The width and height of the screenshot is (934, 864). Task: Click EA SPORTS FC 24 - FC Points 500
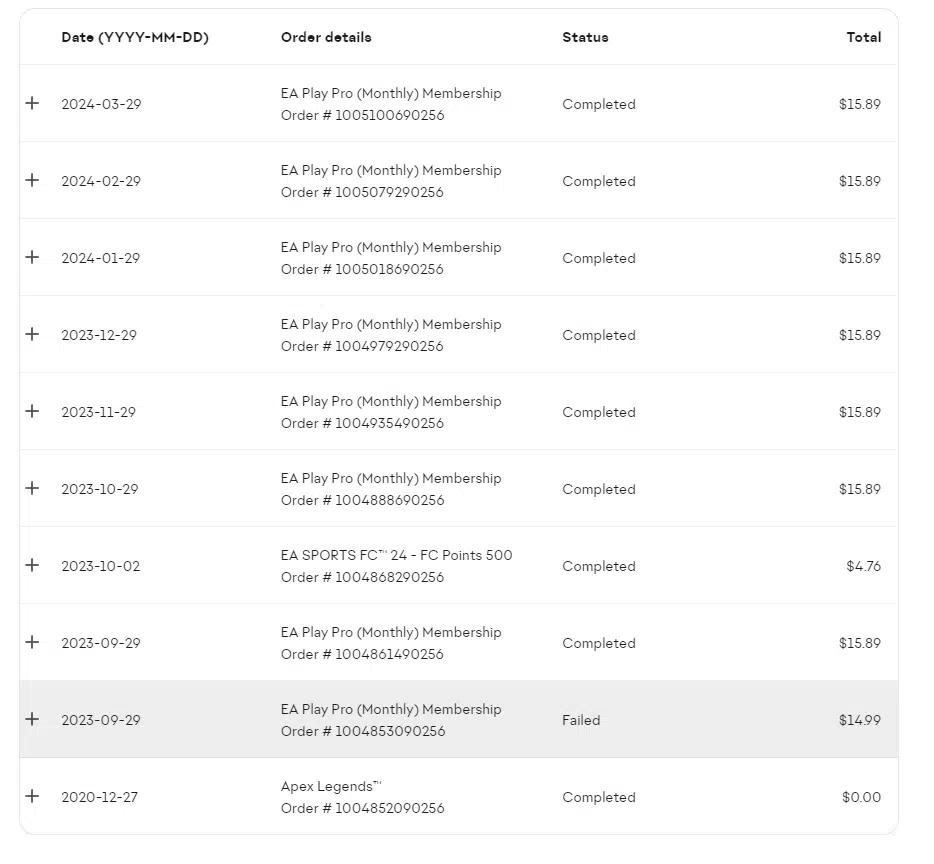click(x=396, y=555)
